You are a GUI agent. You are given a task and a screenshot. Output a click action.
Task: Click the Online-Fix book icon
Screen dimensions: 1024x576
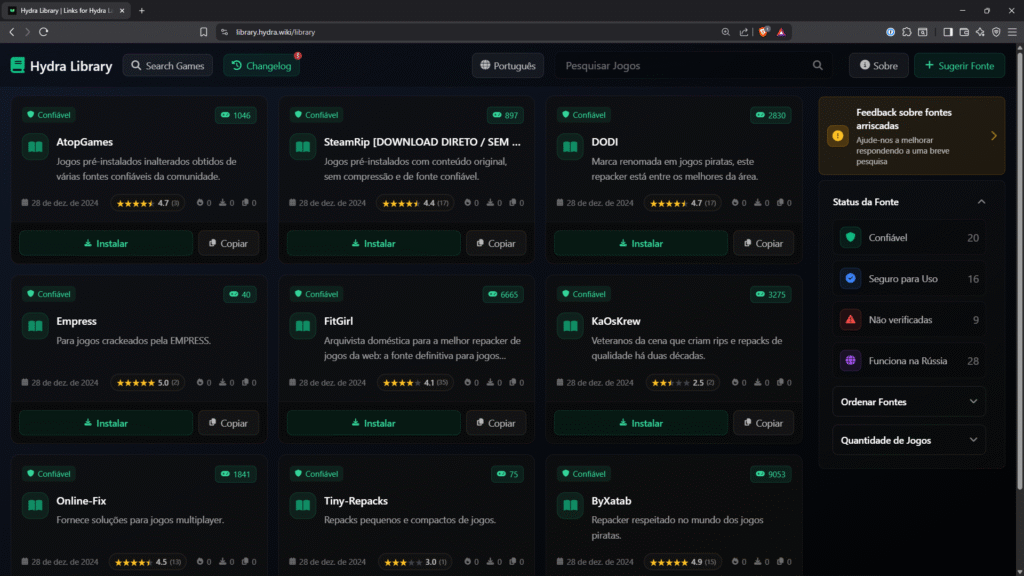pos(35,505)
